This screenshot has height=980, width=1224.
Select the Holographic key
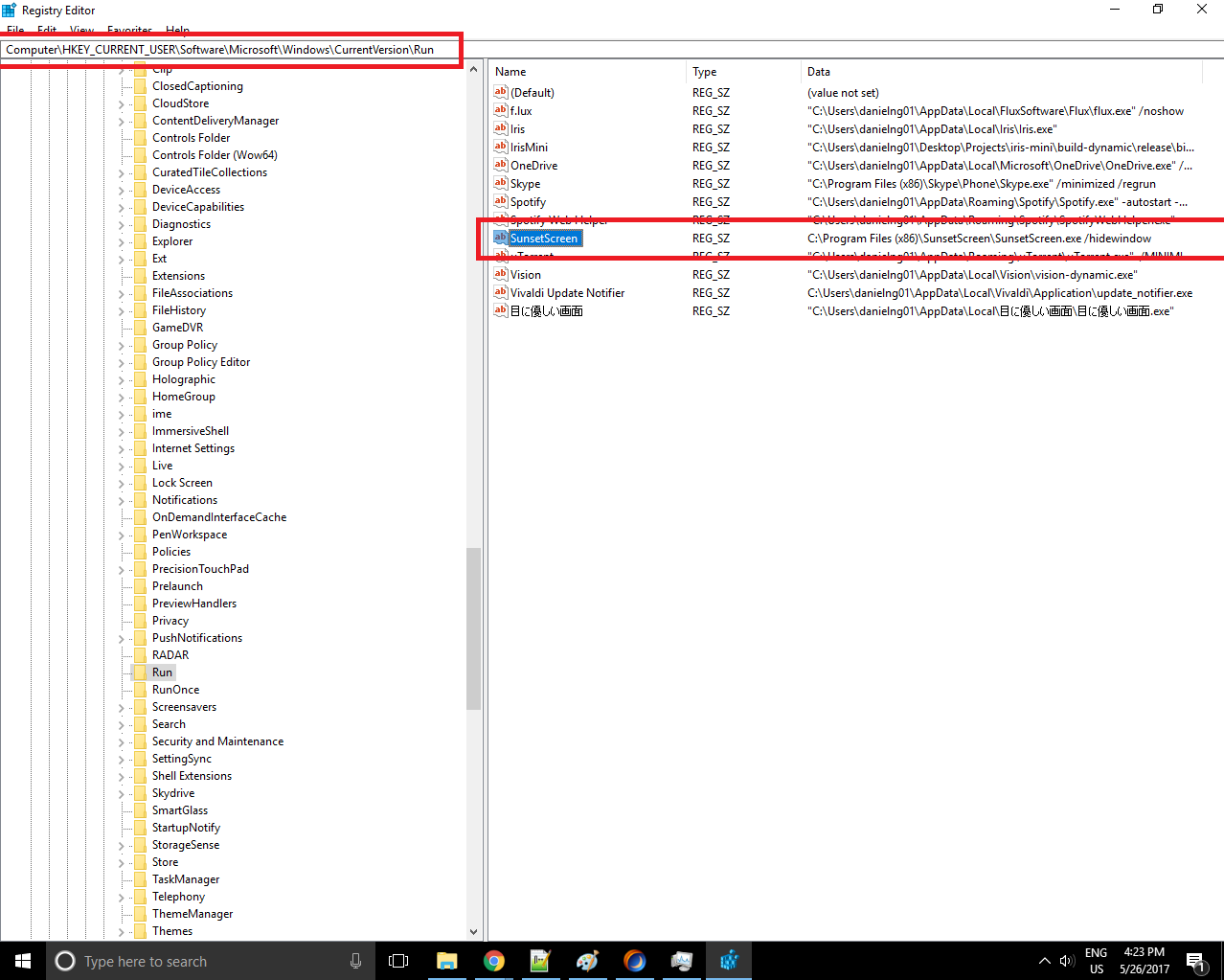tap(184, 379)
